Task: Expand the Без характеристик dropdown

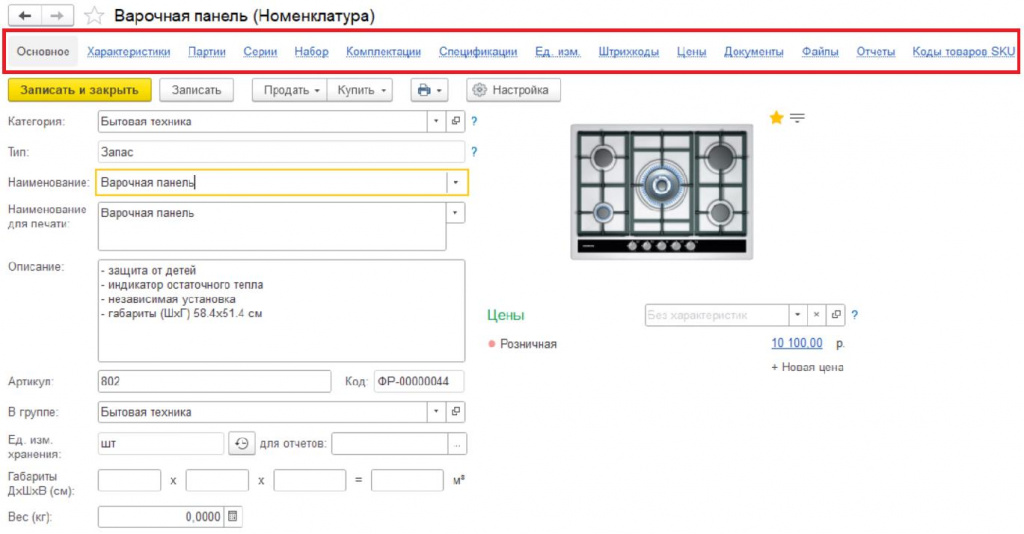Action: (x=797, y=315)
